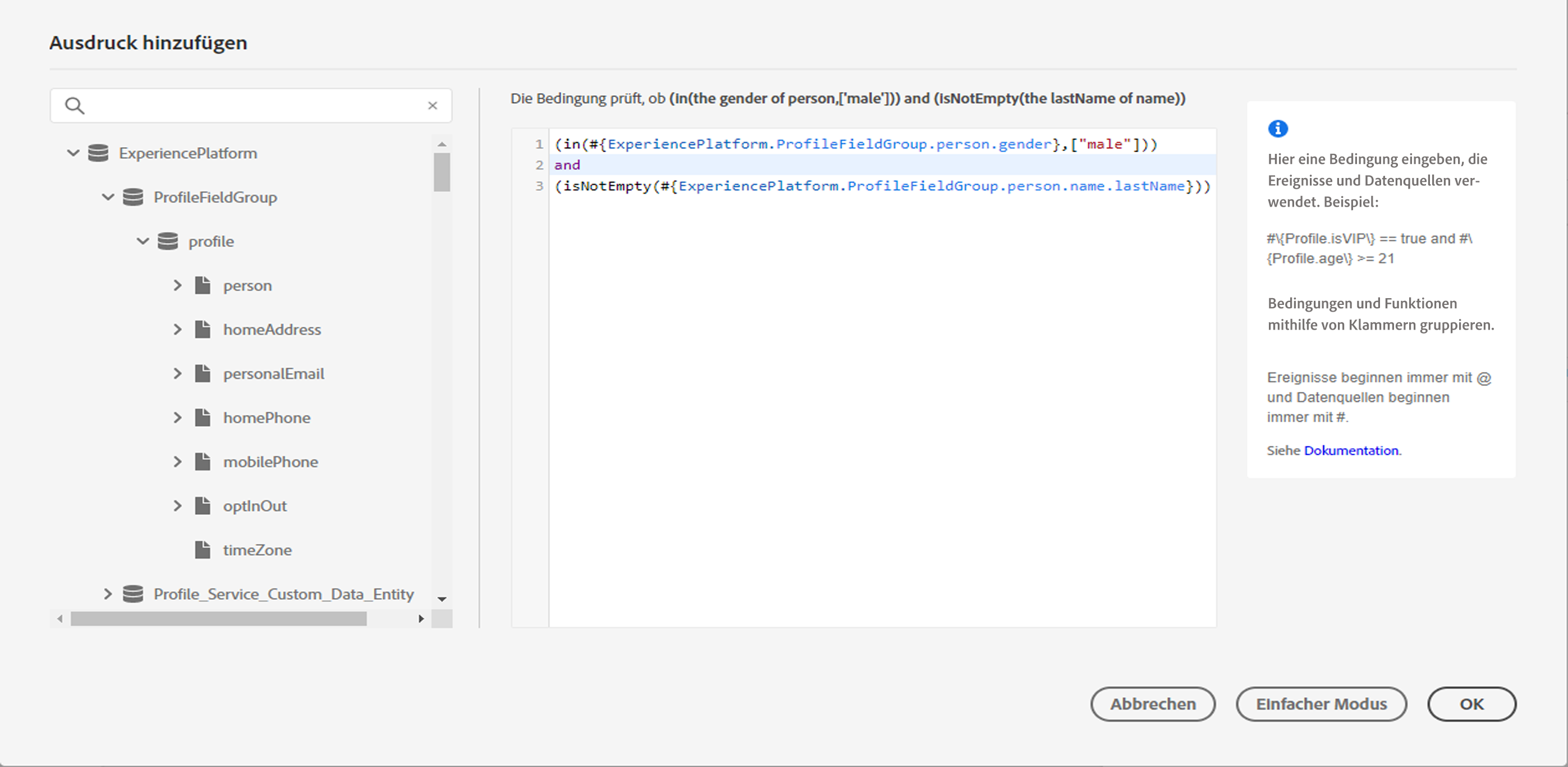Click the timeZone field document icon
This screenshot has height=767, width=1568.
203,550
